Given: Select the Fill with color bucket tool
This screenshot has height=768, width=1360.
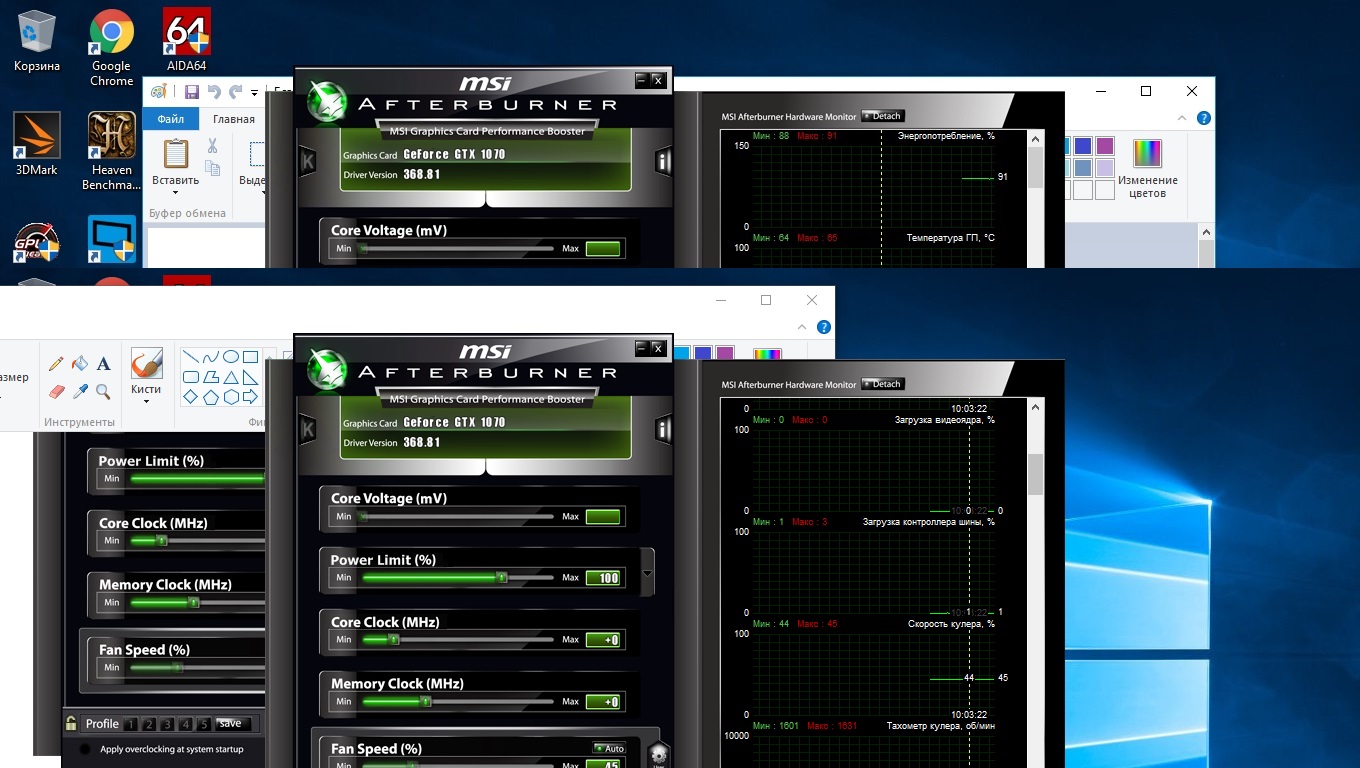Looking at the screenshot, I should tap(80, 364).
